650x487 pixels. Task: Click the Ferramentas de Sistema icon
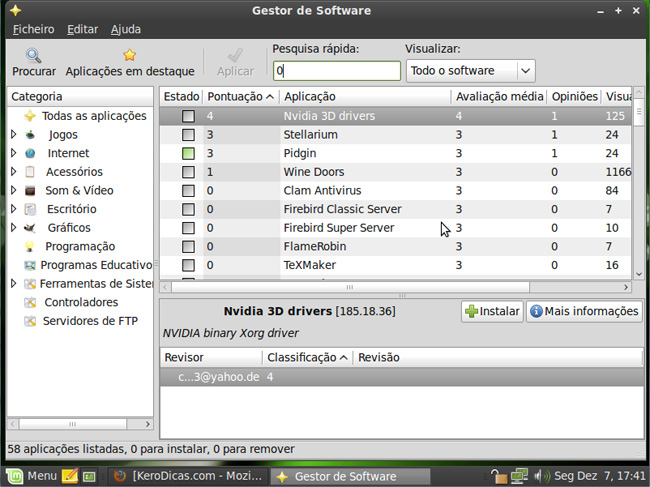[30, 283]
